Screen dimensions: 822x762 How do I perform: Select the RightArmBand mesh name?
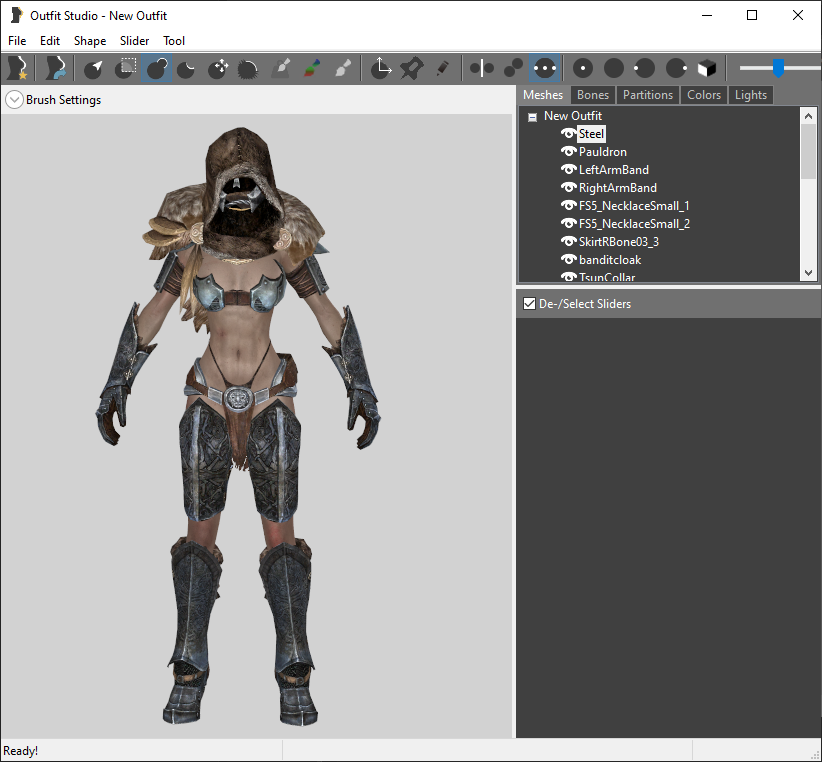[618, 187]
